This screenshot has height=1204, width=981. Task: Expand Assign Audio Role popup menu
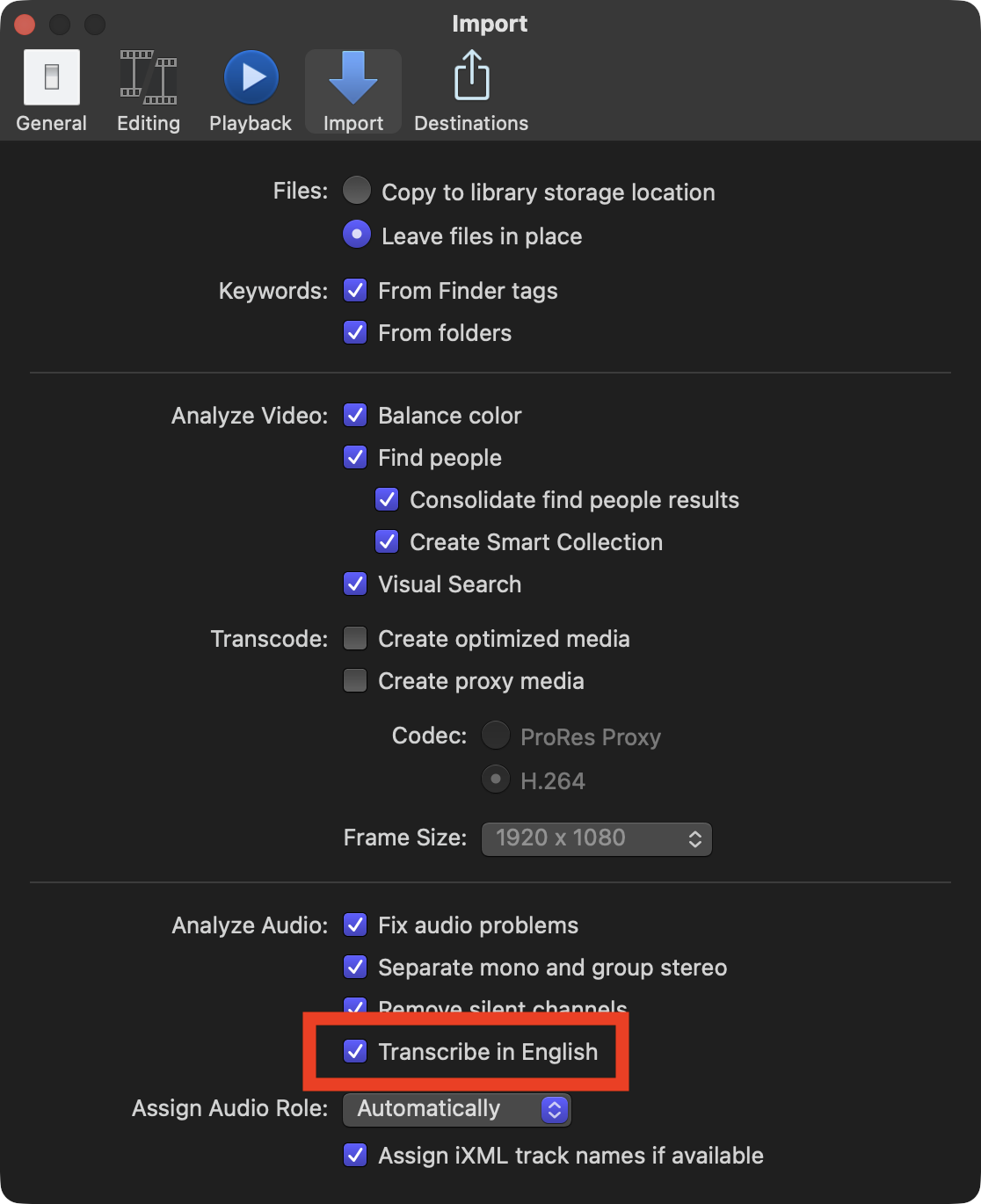tap(457, 1109)
